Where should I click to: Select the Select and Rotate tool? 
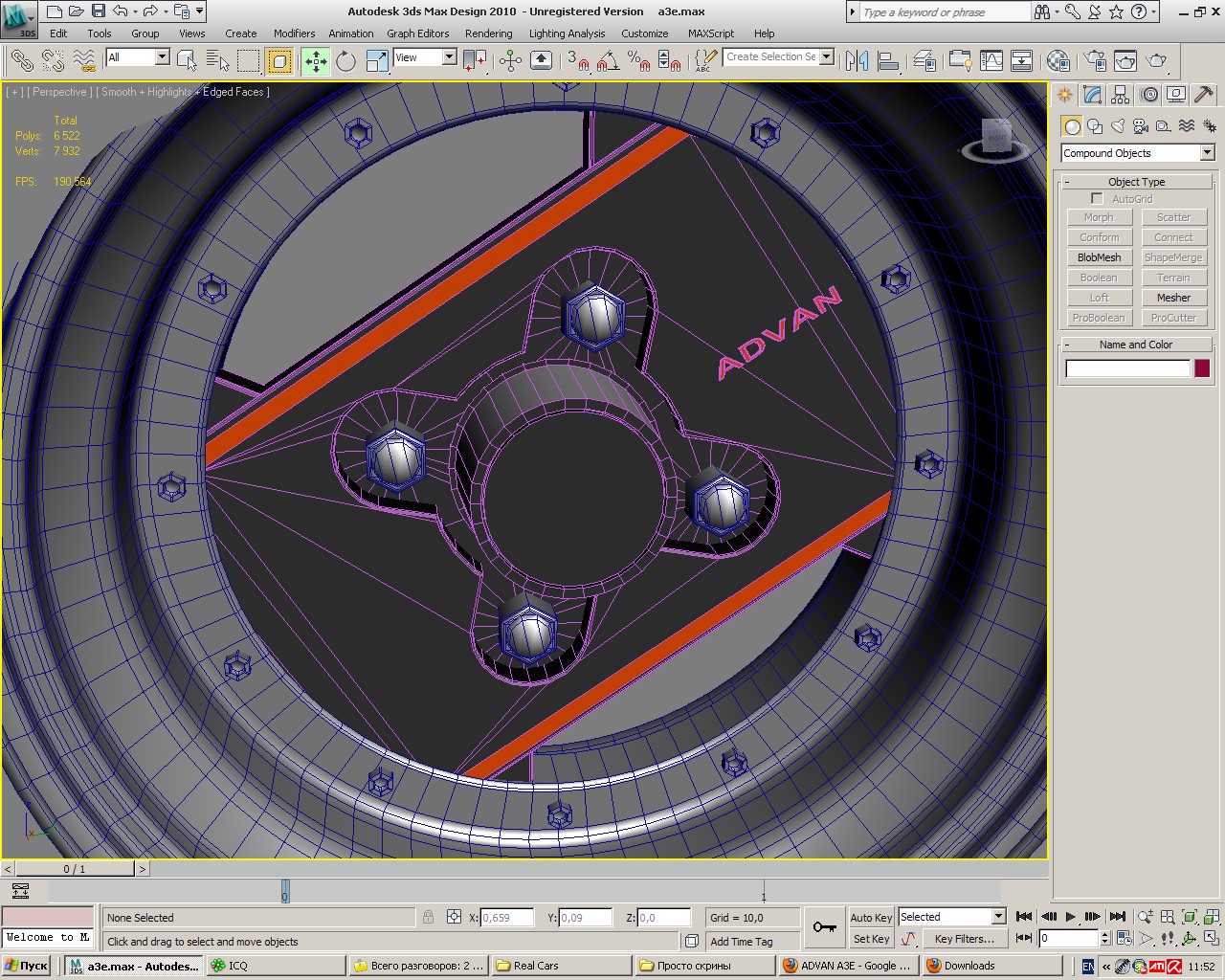pyautogui.click(x=345, y=61)
